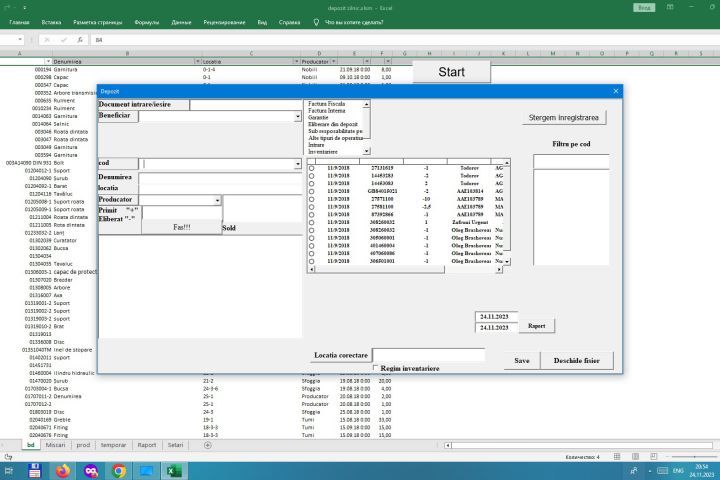Image resolution: width=720 pixels, height=480 pixels.
Task: Click the Deschide fisier button
Action: 577,361
